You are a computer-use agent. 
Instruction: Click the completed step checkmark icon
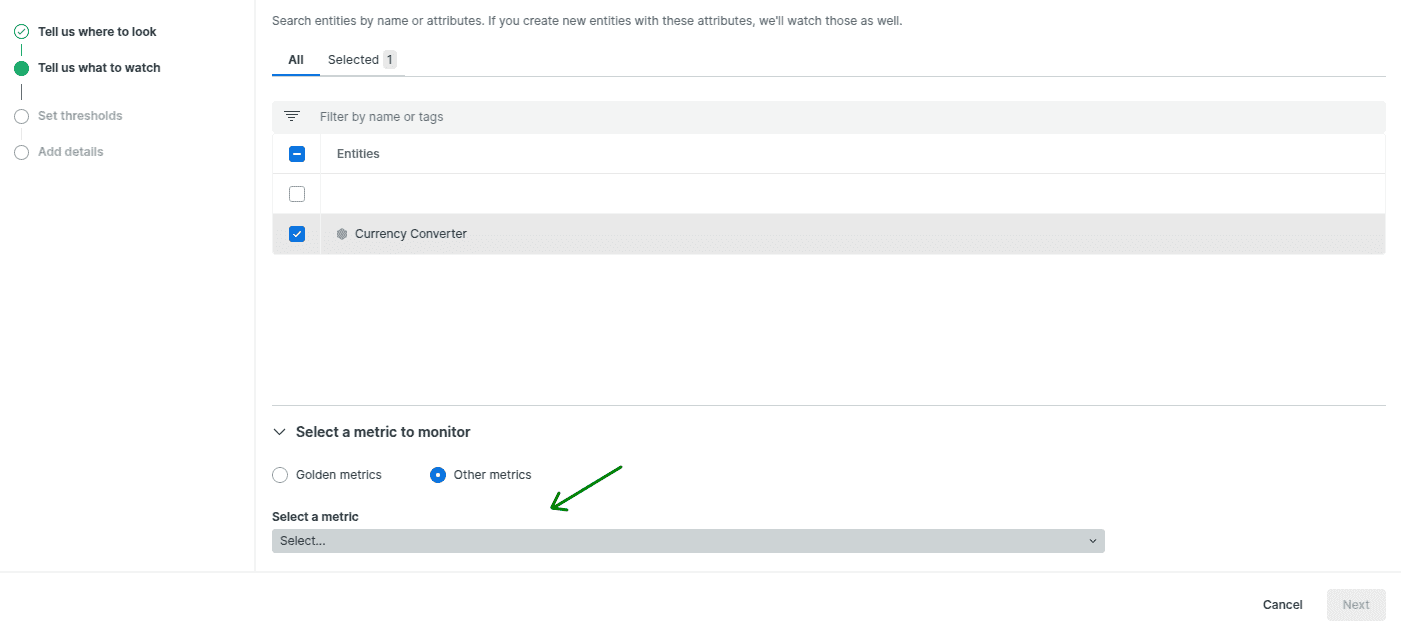point(21,32)
